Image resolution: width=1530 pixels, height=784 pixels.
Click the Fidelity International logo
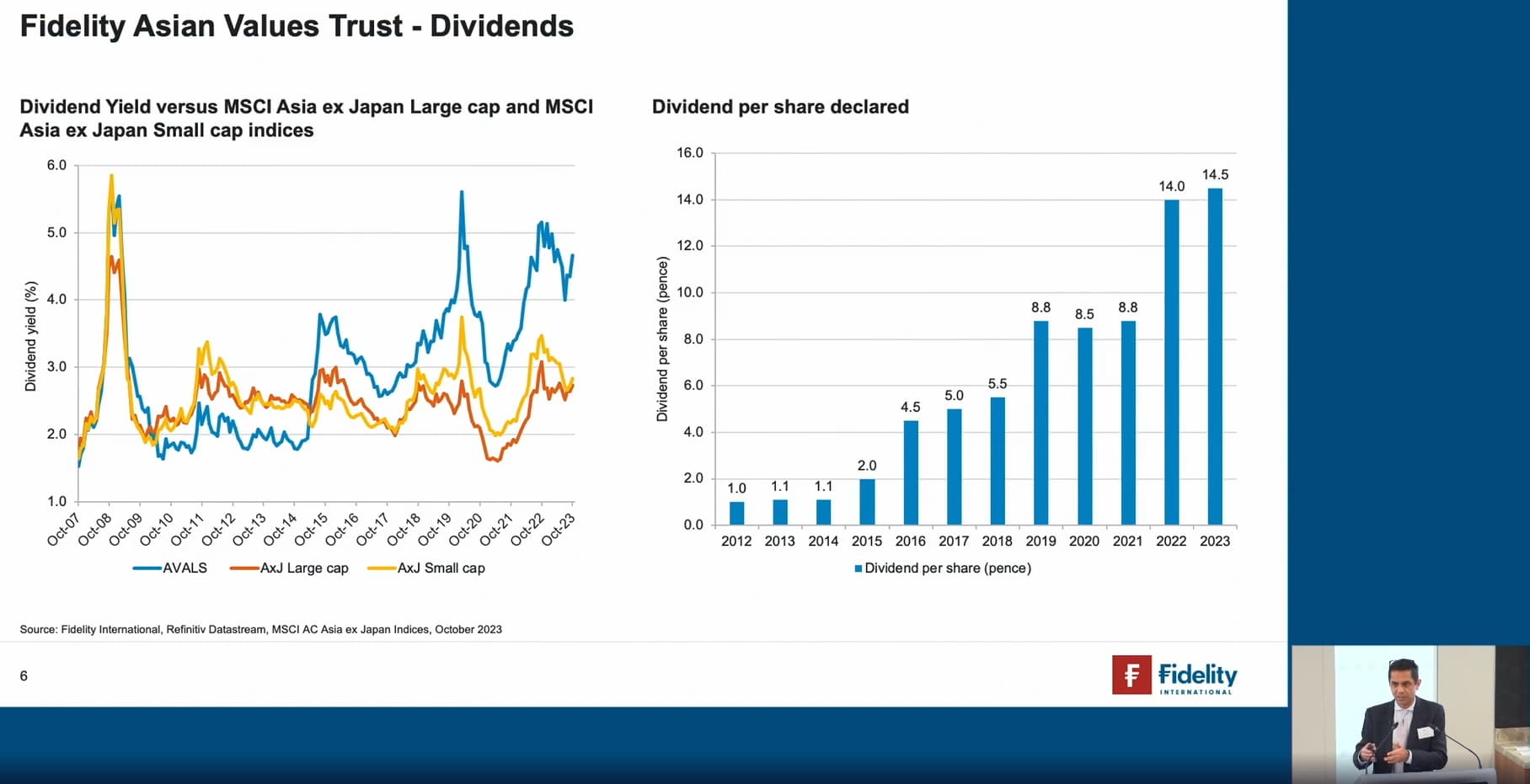pos(1174,675)
